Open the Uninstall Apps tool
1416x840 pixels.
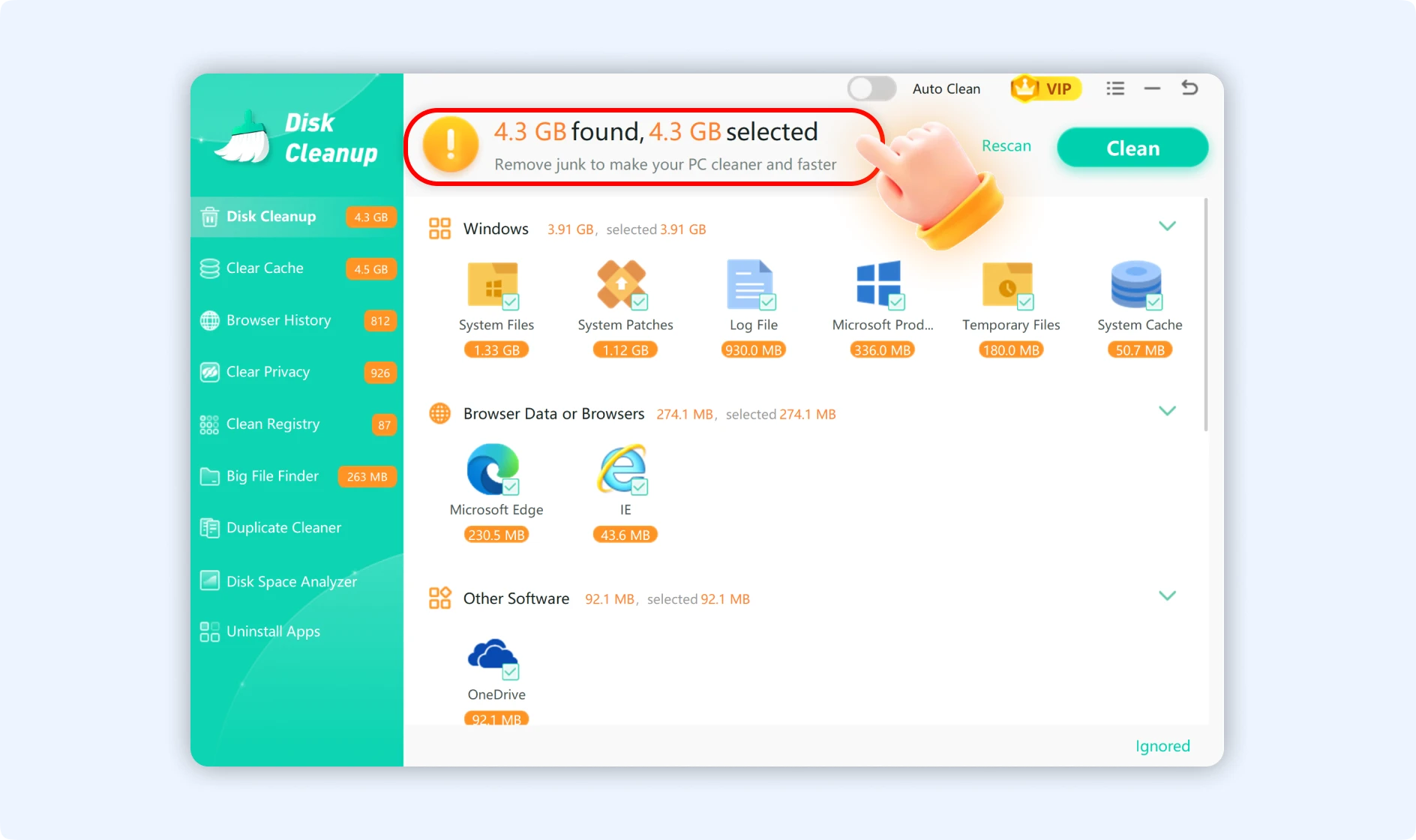point(273,631)
